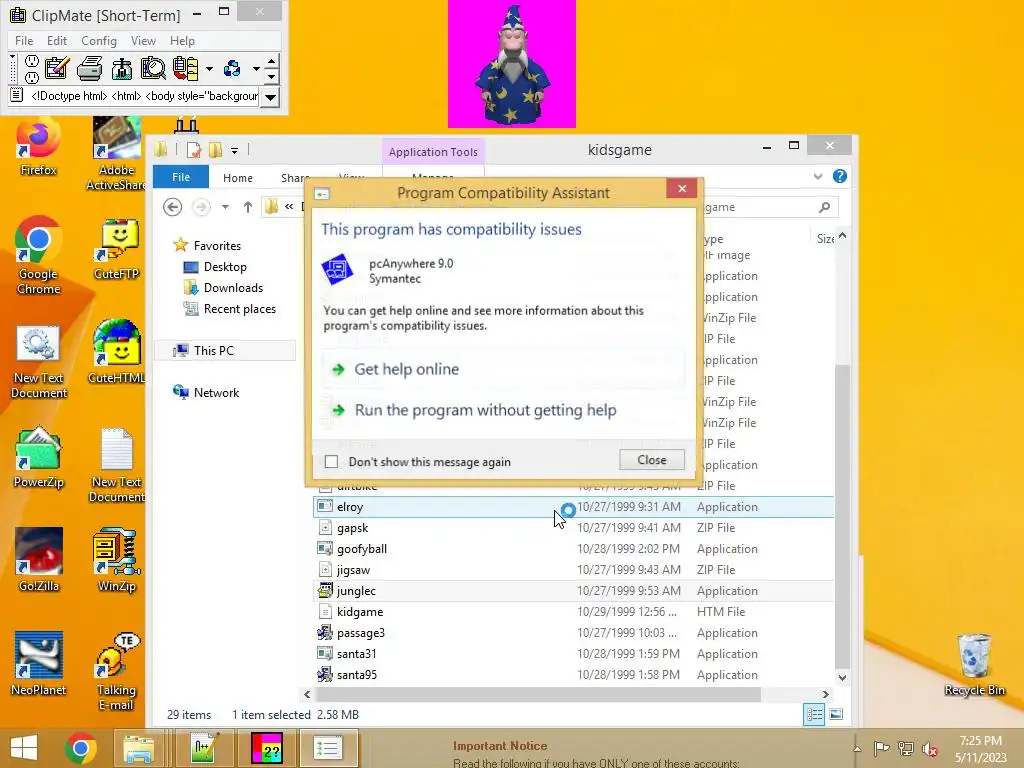
Task: Click Explorer horizontal scrollbar right arrow
Action: coord(825,694)
